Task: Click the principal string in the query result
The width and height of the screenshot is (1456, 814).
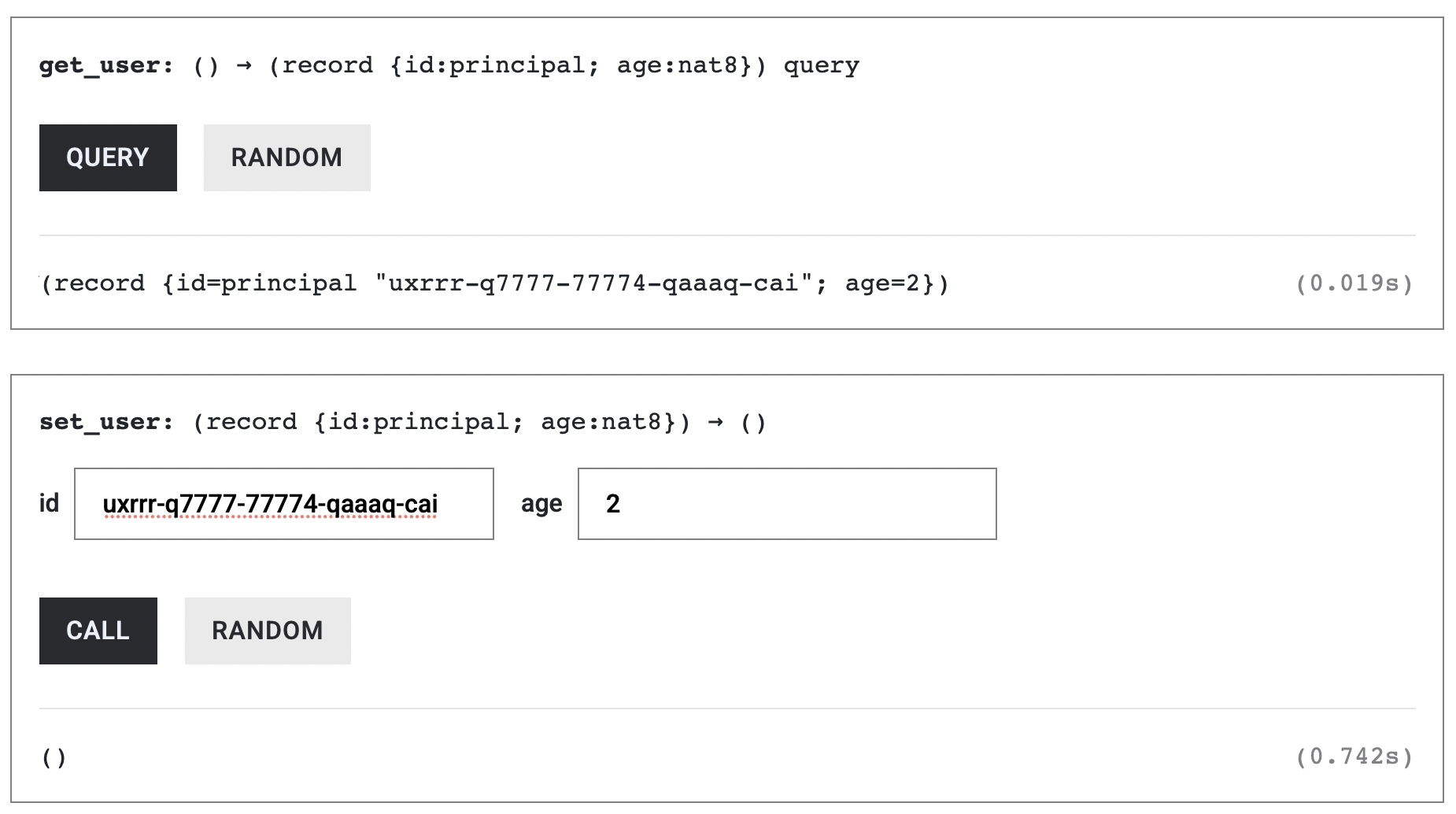Action: pyautogui.click(x=593, y=283)
